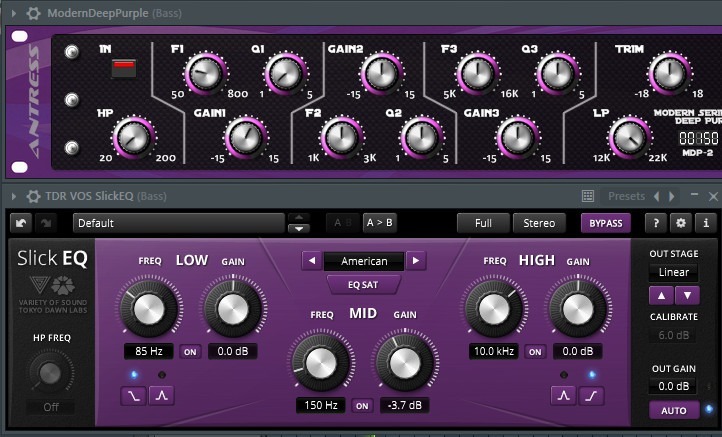
Task: Click the MID GAIN knob
Action: pos(405,363)
